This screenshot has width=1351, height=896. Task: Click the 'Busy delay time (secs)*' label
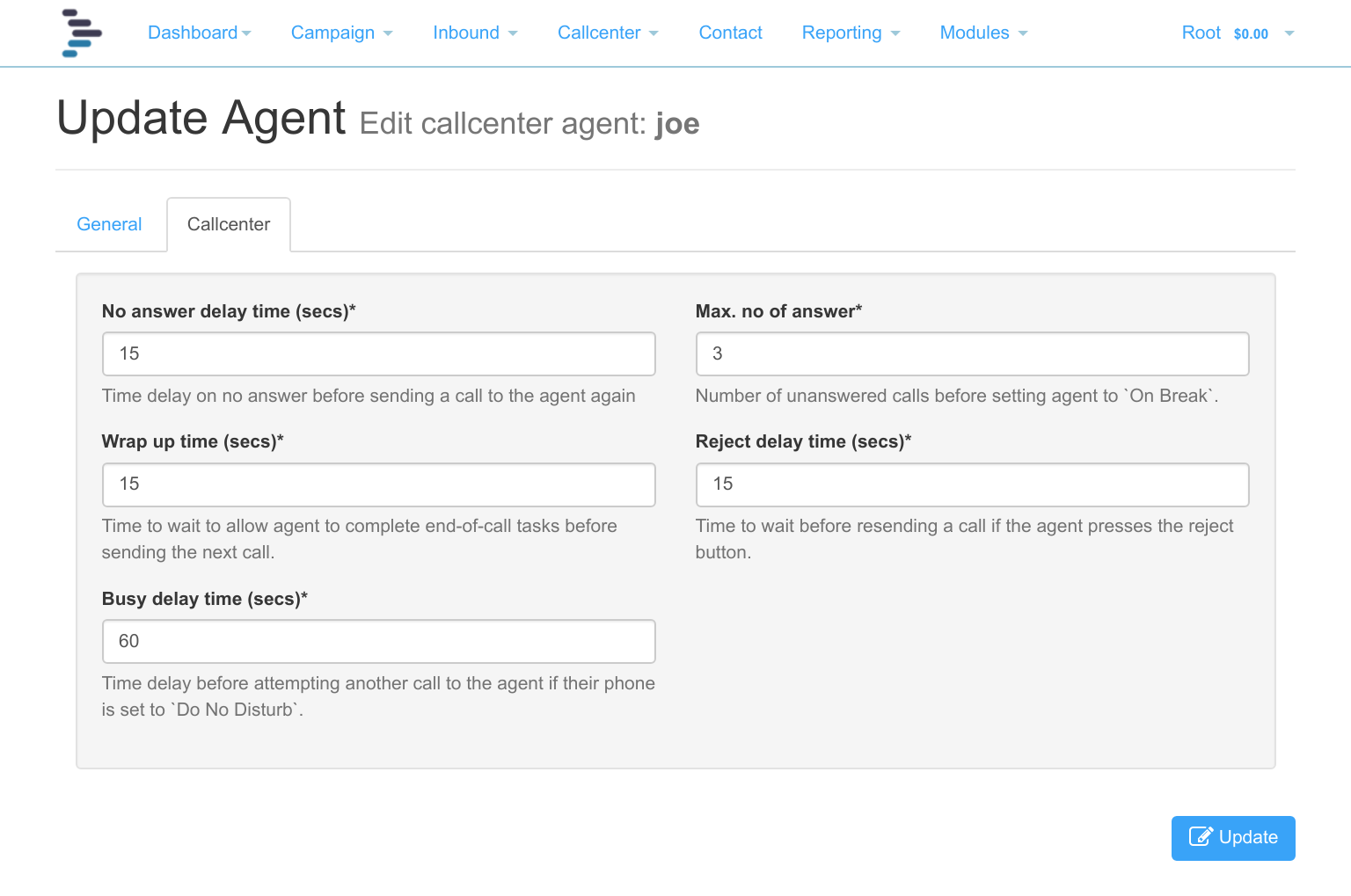205,599
